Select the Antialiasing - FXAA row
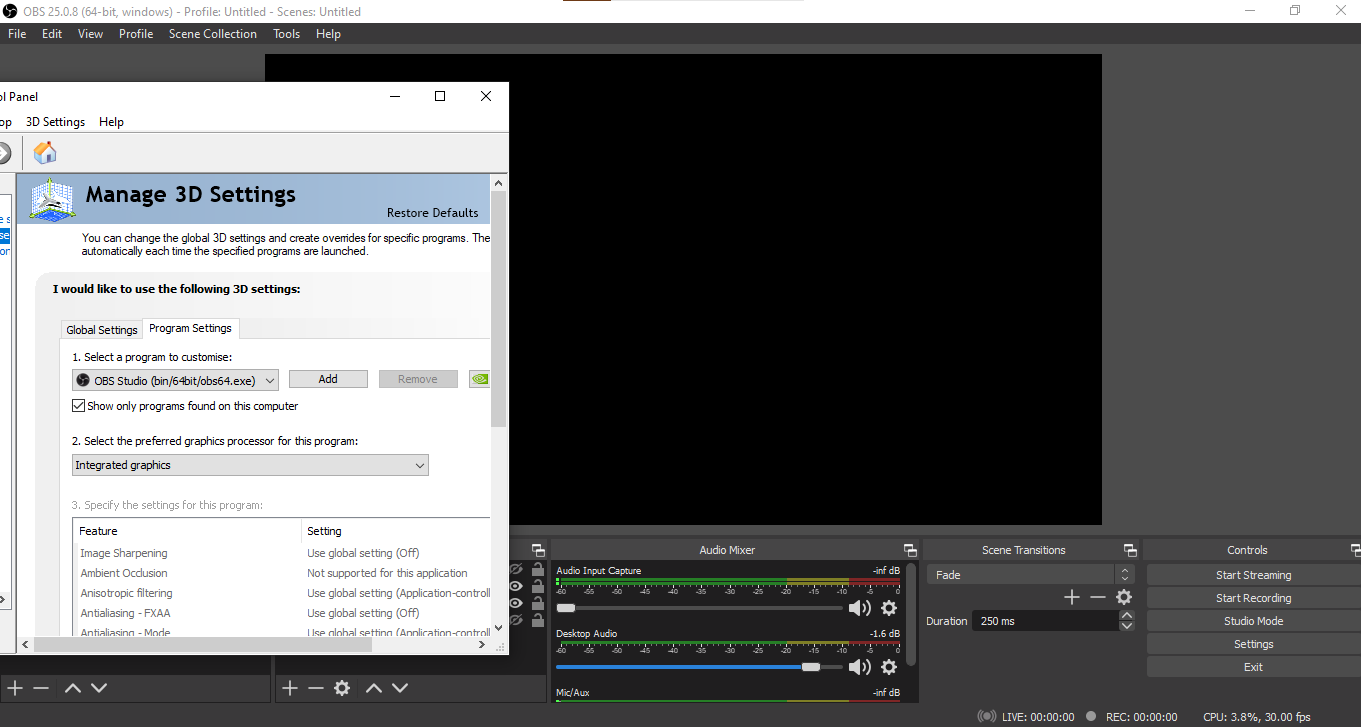The image size is (1361, 727). click(x=282, y=613)
